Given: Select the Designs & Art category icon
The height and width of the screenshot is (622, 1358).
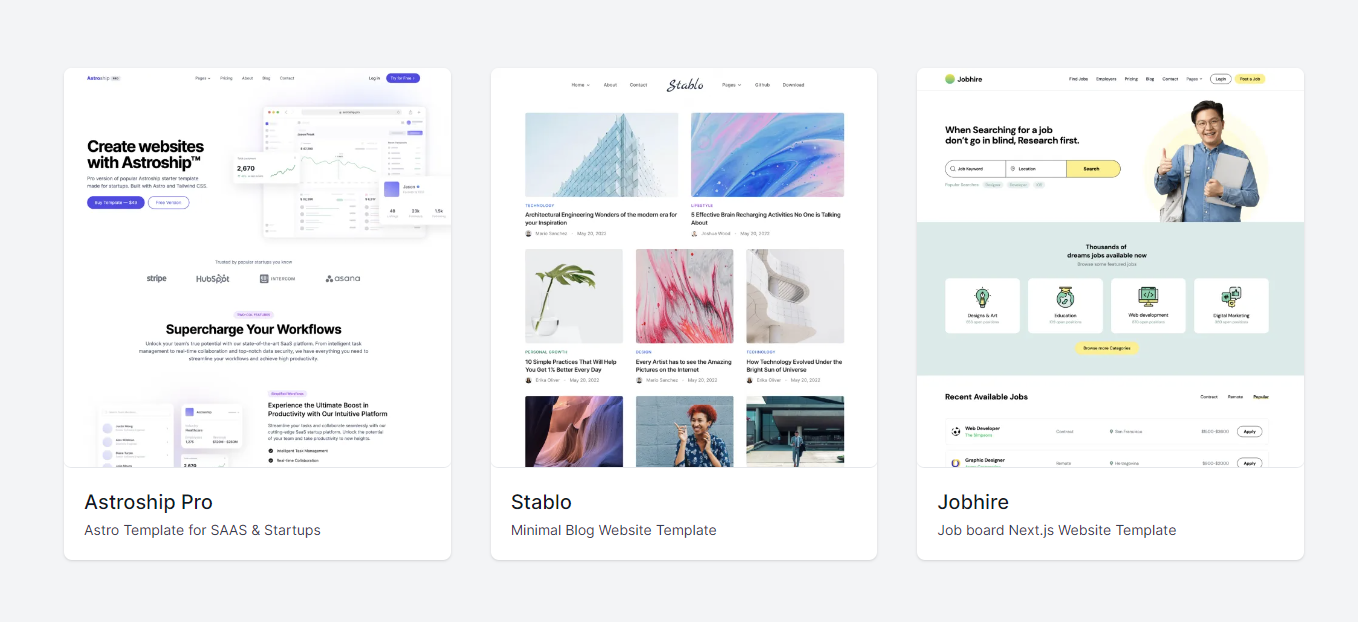Looking at the screenshot, I should 982,297.
